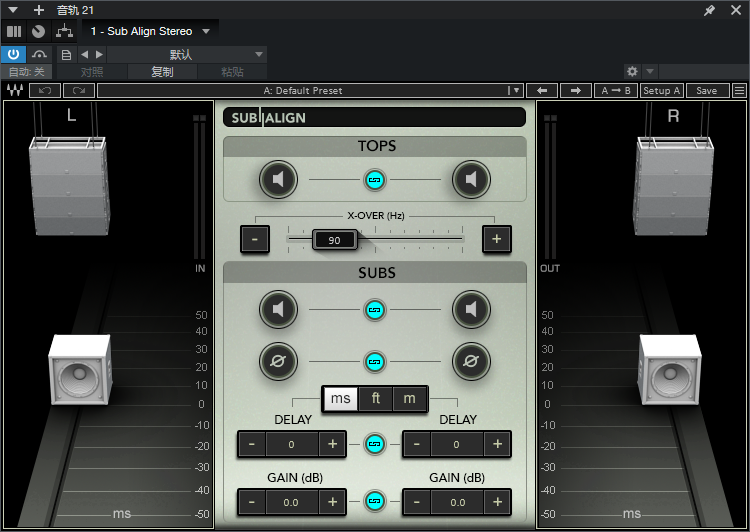Screen dimensions: 750x532
Task: Toggle the gain link button
Action: click(x=375, y=501)
